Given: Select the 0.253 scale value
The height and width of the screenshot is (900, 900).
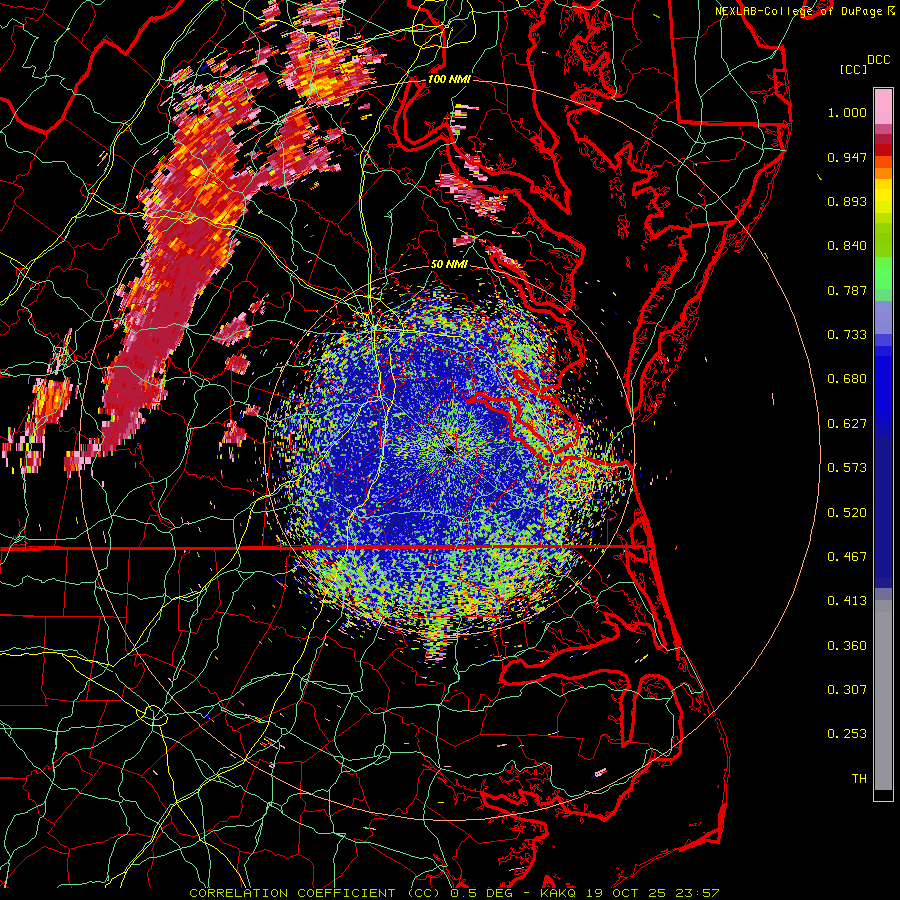Looking at the screenshot, I should [847, 734].
